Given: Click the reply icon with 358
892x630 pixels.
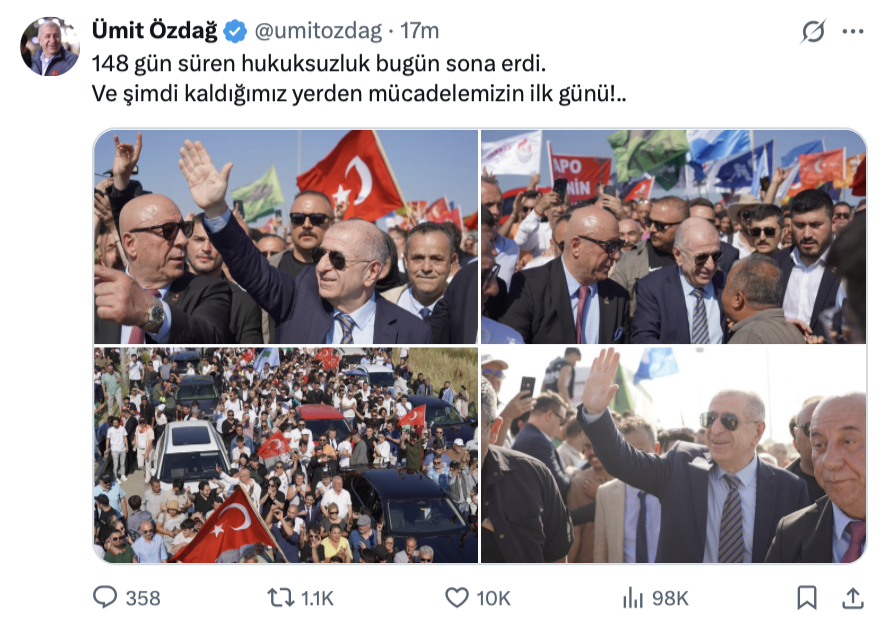Looking at the screenshot, I should pyautogui.click(x=105, y=598).
